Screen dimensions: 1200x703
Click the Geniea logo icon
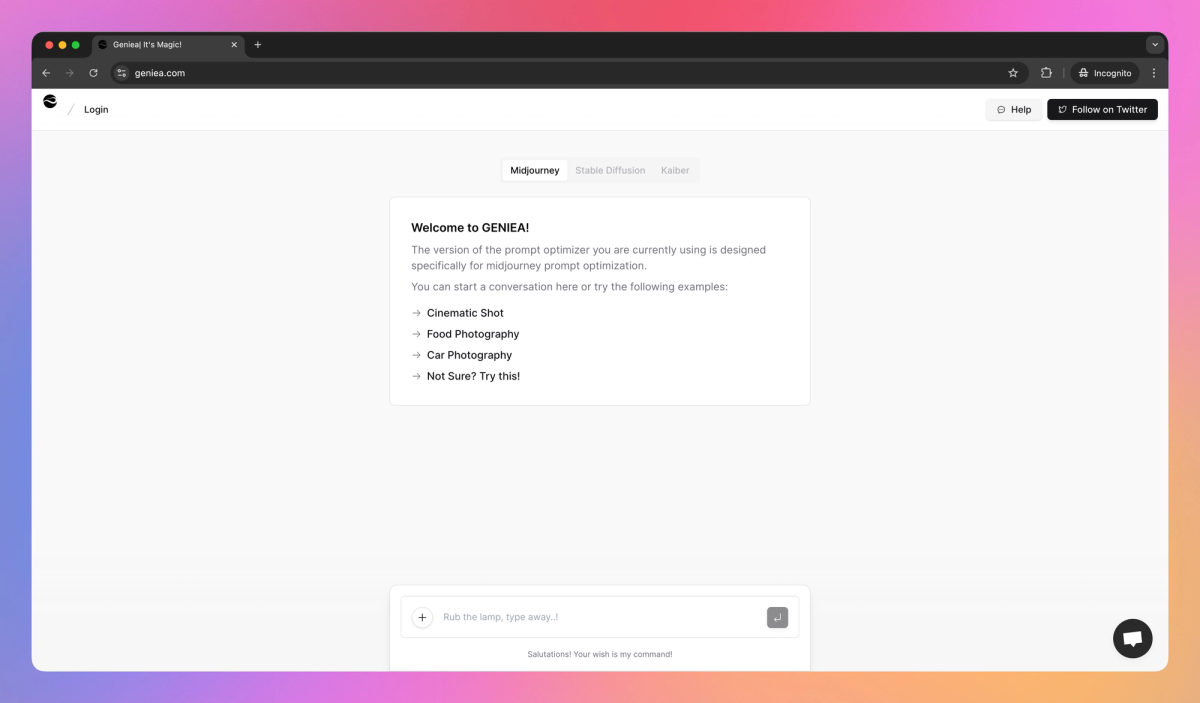[50, 102]
